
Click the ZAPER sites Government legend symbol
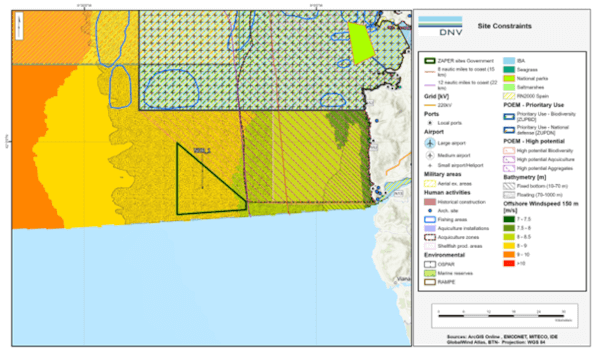430,61
